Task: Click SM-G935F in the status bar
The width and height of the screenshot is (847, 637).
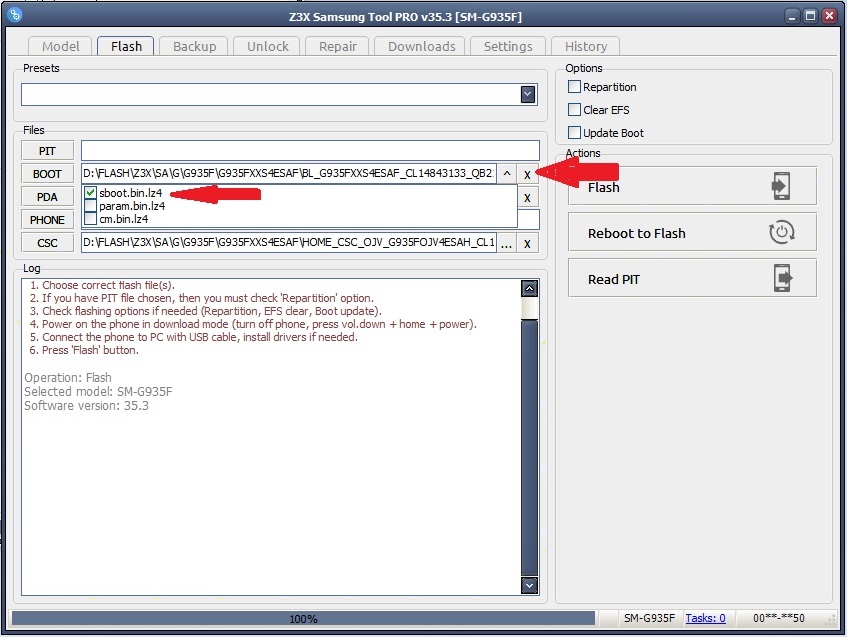Action: tap(649, 618)
